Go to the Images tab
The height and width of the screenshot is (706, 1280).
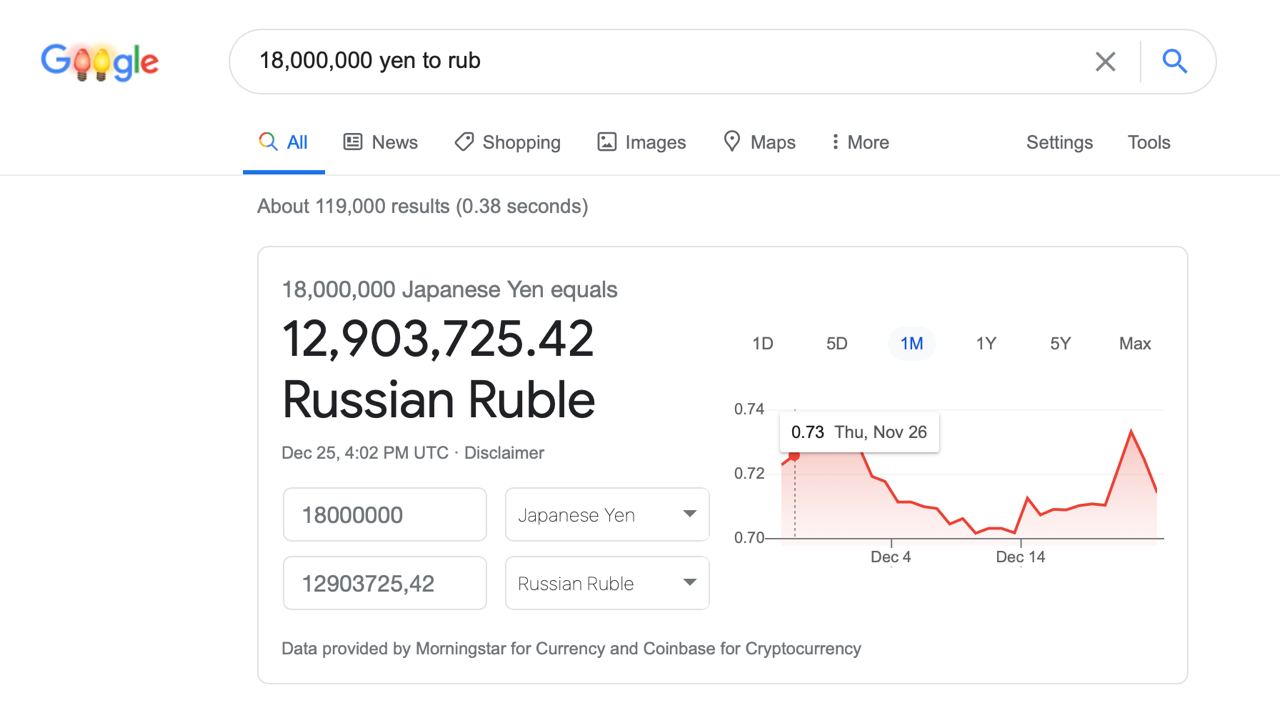(x=641, y=142)
